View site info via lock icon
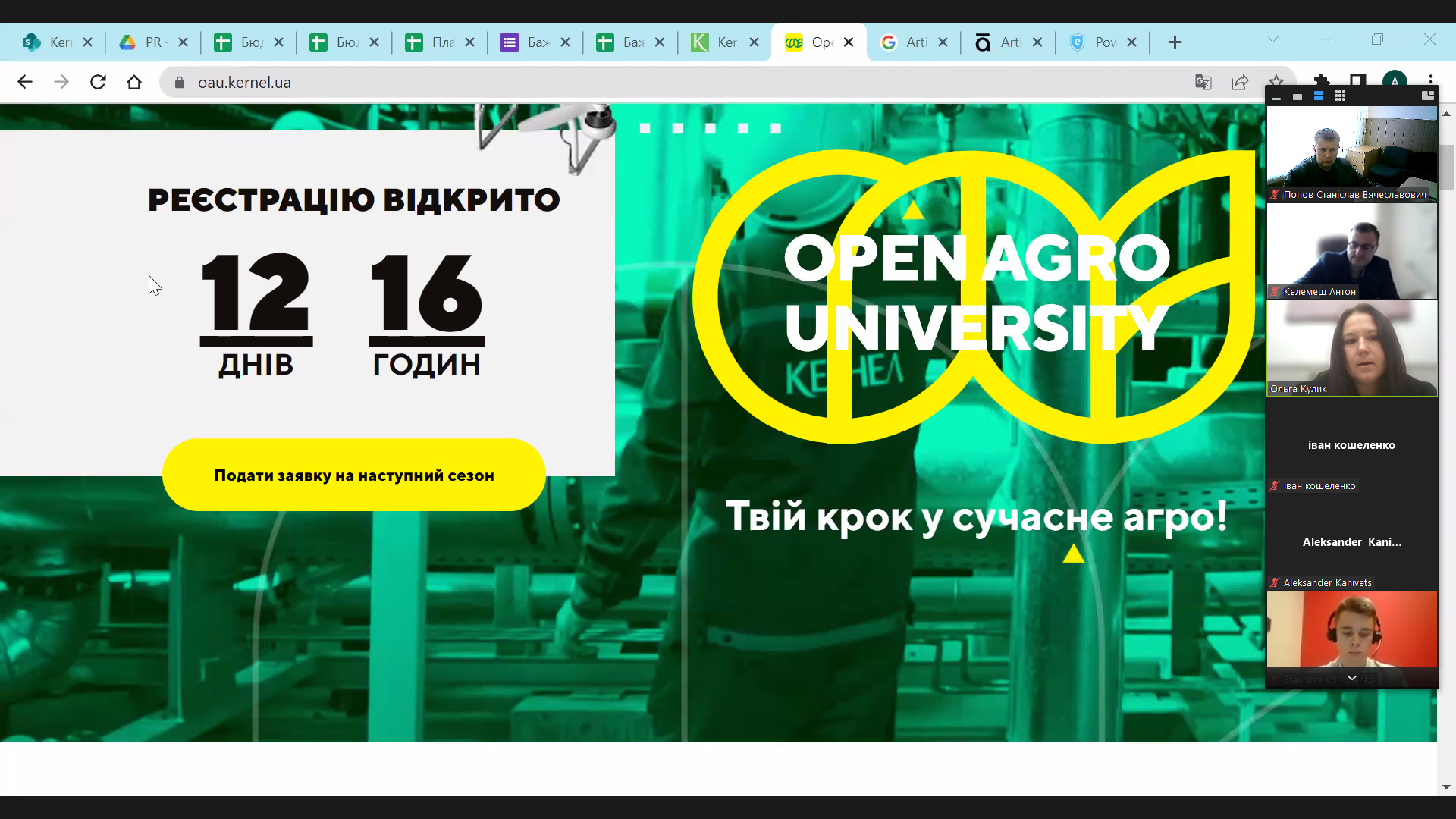 click(180, 83)
